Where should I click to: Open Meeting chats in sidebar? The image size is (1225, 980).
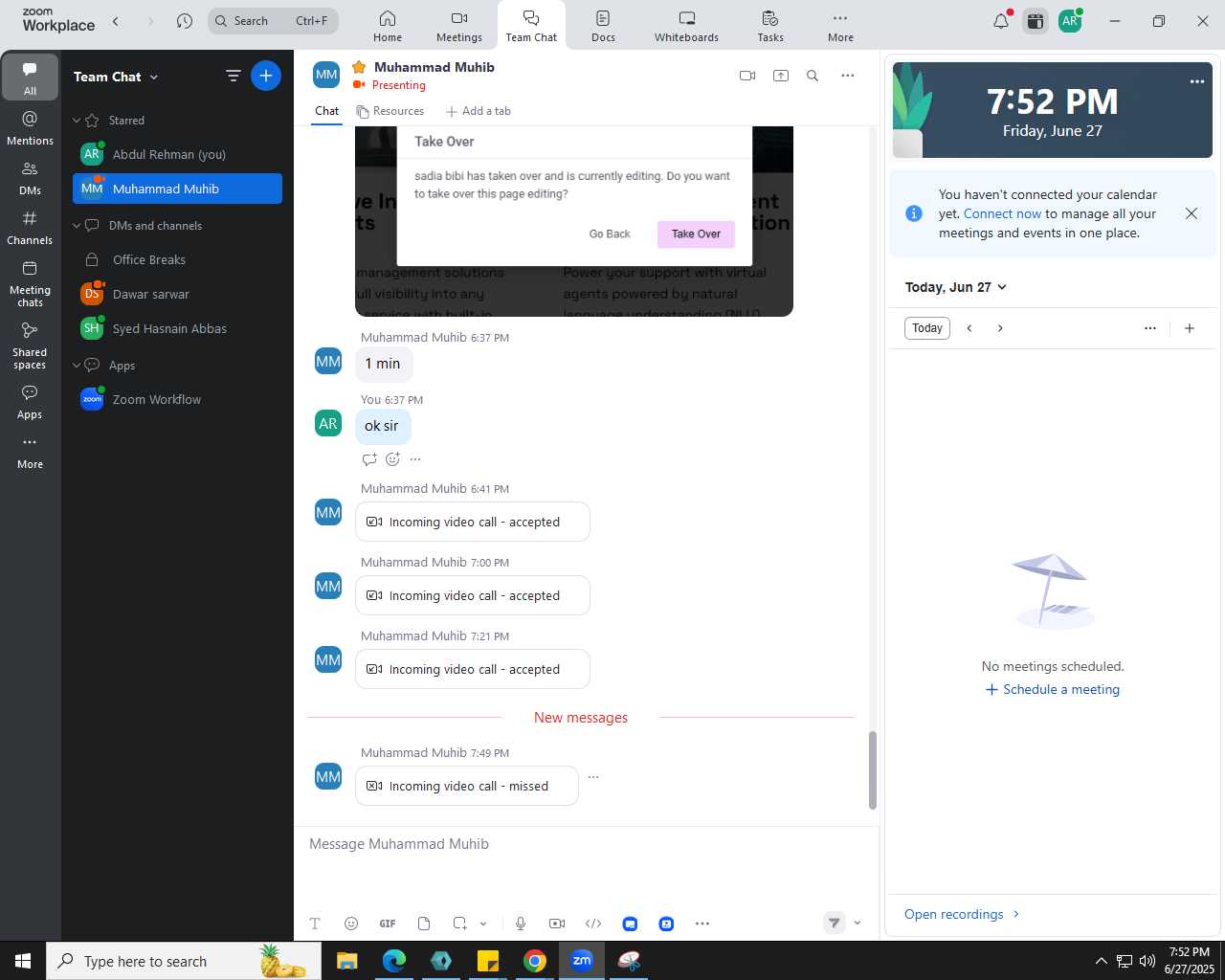pos(30,283)
